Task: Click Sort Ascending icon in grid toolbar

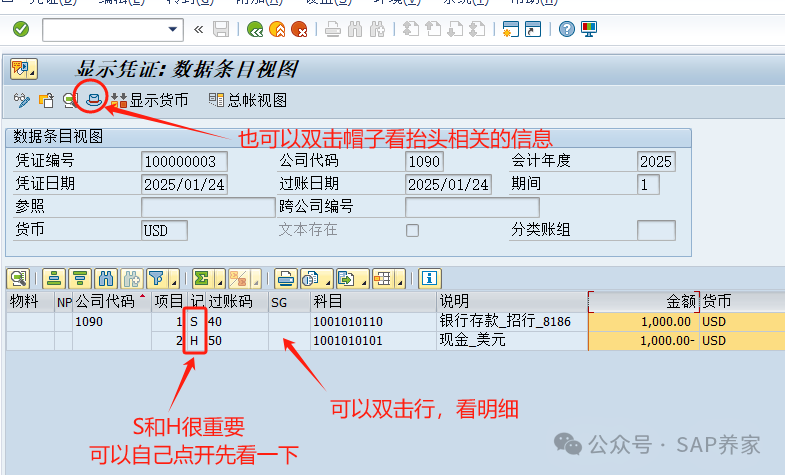Action: coord(54,278)
